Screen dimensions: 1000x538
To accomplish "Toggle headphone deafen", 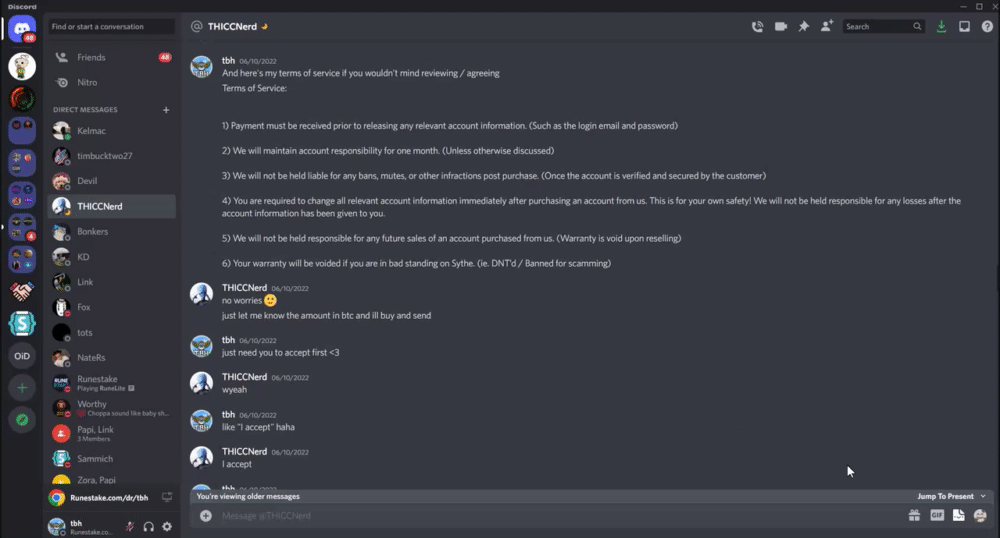I will pyautogui.click(x=148, y=526).
